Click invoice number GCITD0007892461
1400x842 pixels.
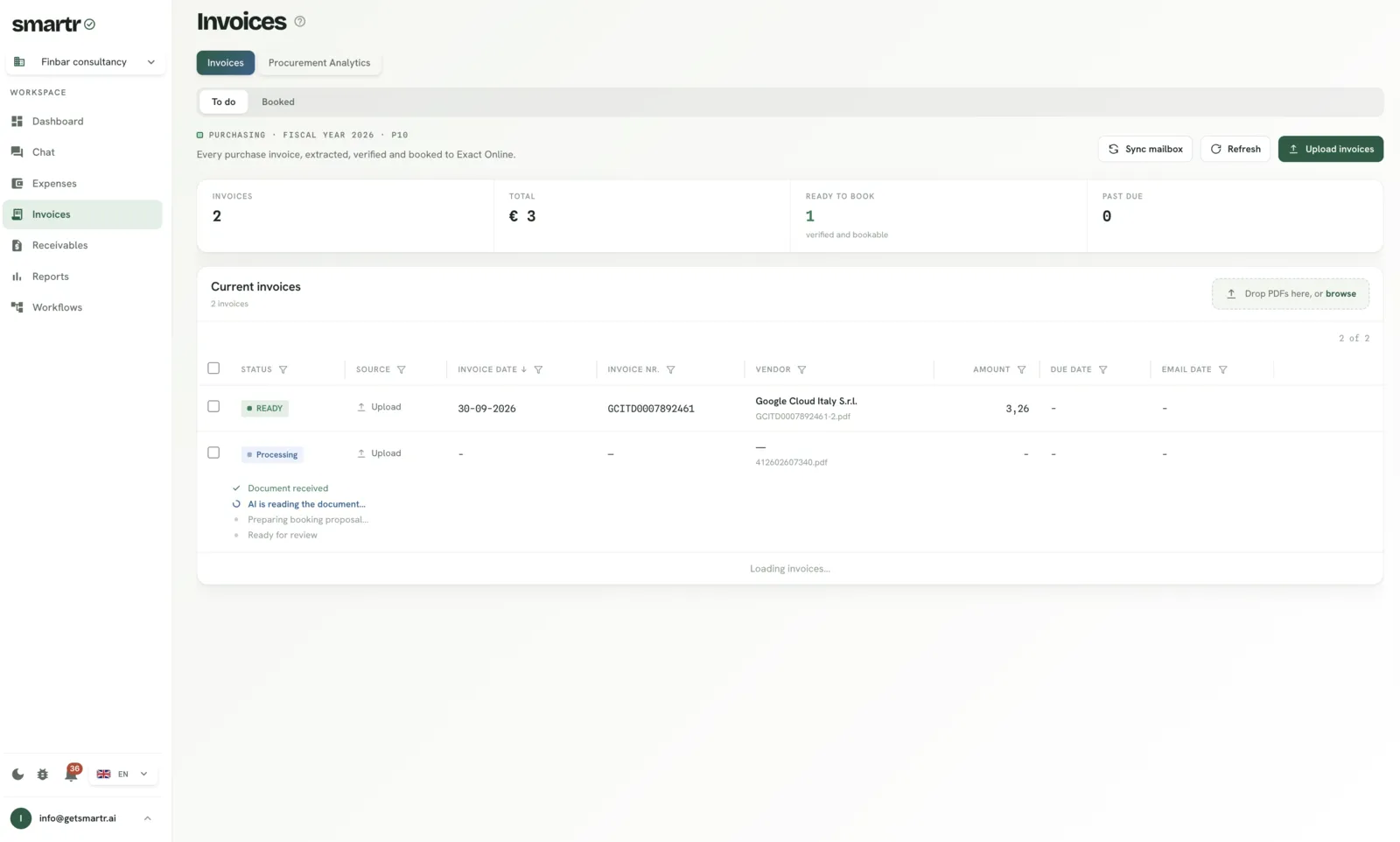[x=651, y=409]
